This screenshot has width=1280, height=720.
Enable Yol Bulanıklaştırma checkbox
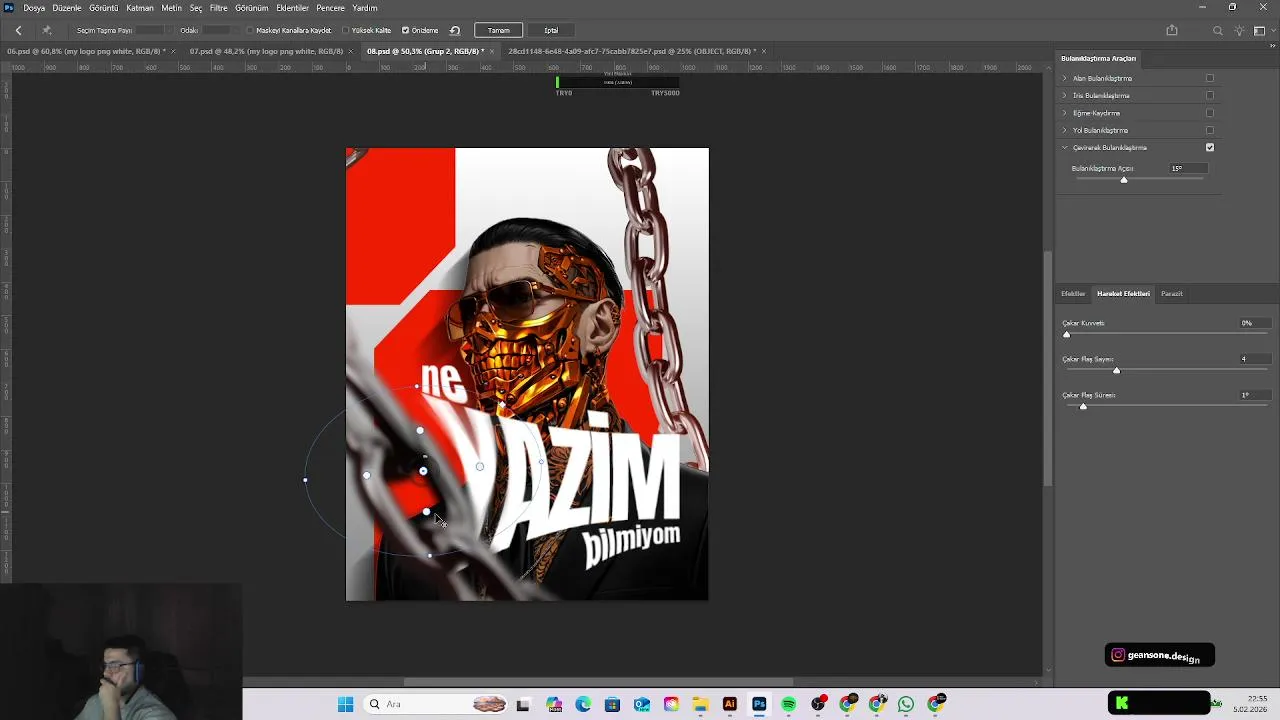click(x=1210, y=130)
